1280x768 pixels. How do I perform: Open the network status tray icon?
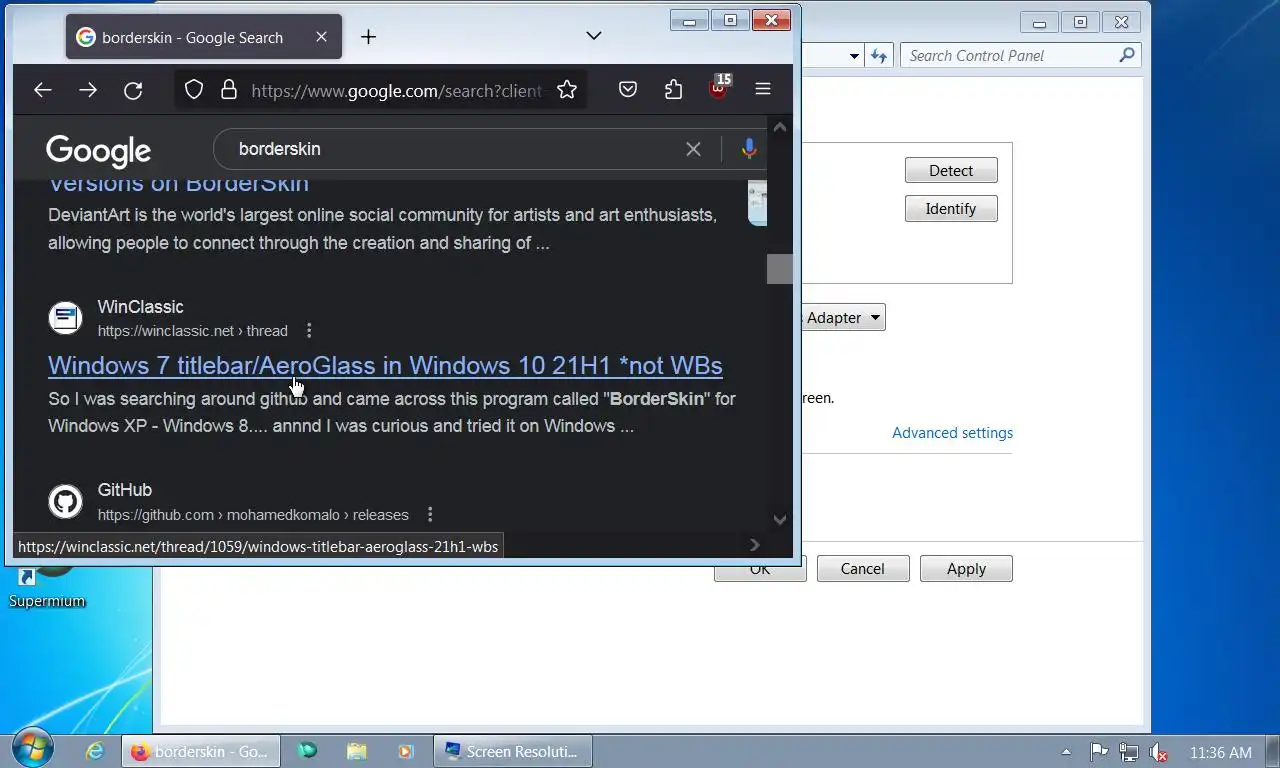pos(1128,752)
